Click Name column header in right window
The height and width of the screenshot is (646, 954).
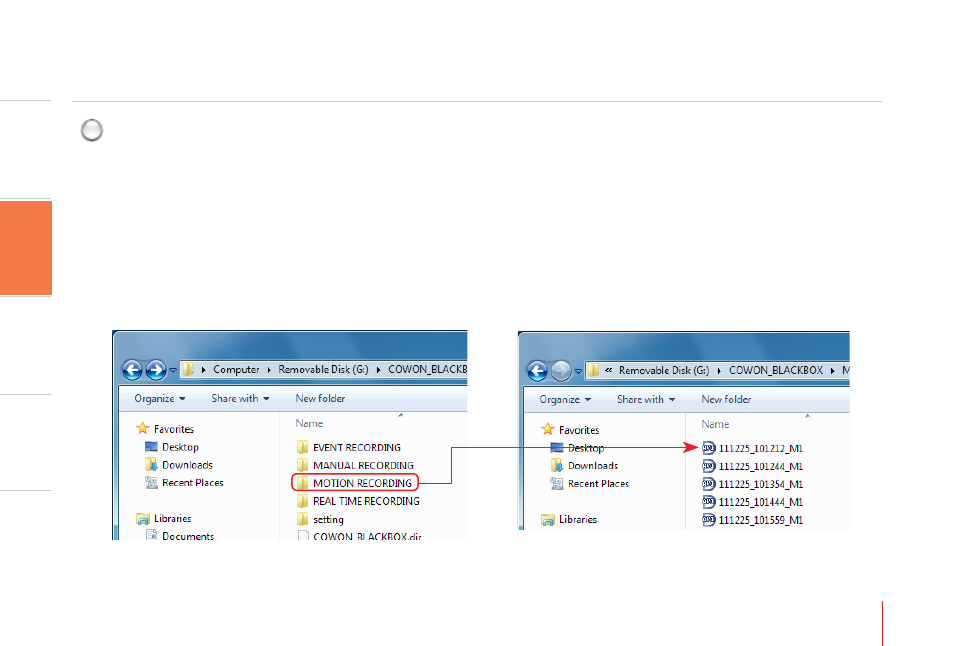(715, 425)
